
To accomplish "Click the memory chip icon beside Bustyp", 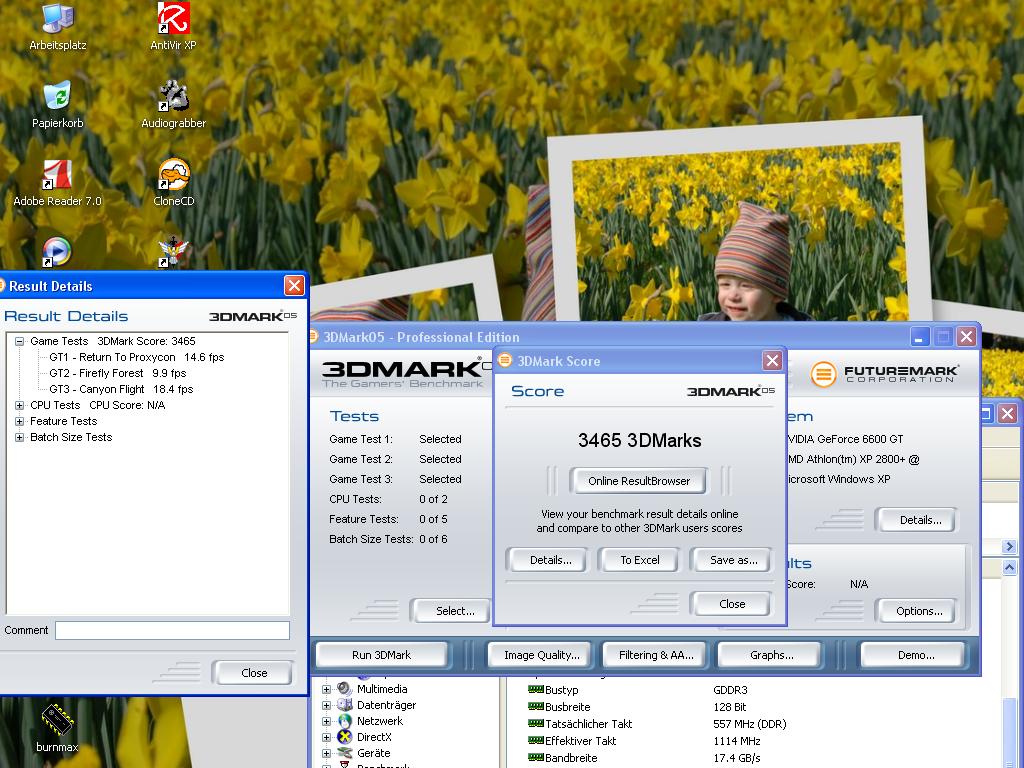I will pos(536,689).
